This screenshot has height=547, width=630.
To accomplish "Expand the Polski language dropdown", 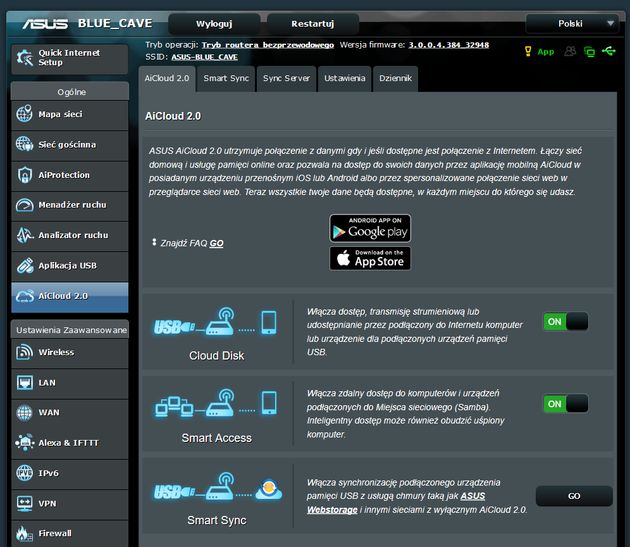I will pos(575,24).
